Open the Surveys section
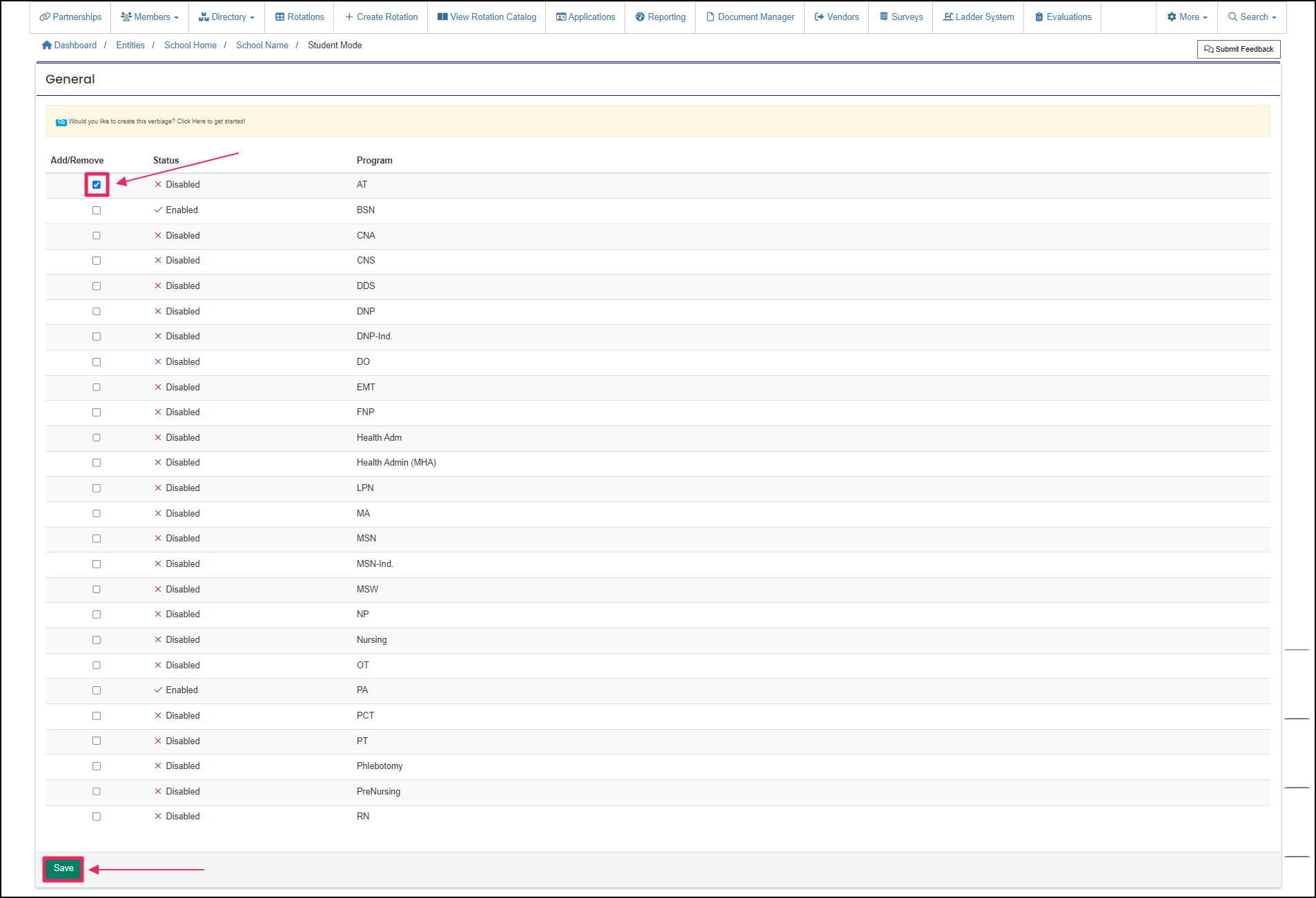 pos(901,17)
